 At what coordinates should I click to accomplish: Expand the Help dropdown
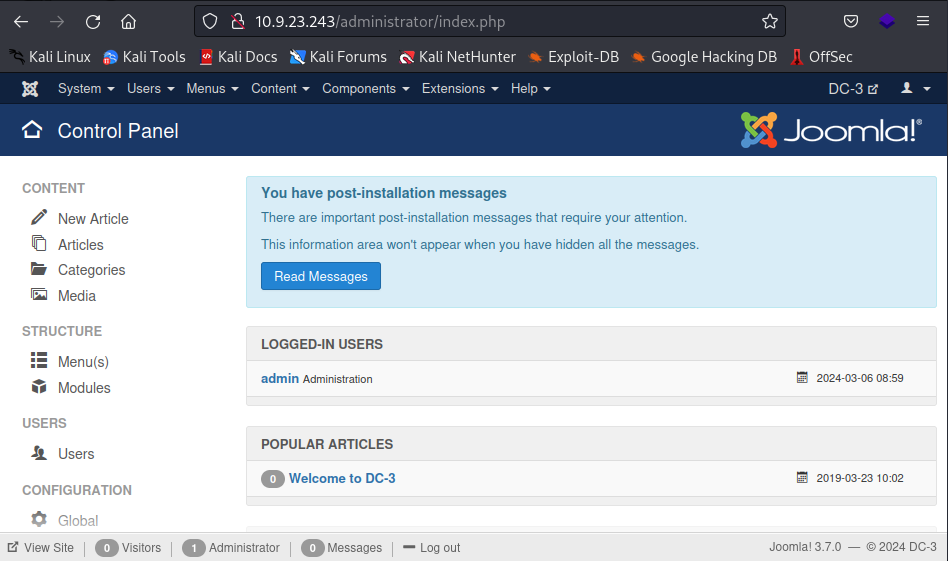[531, 88]
